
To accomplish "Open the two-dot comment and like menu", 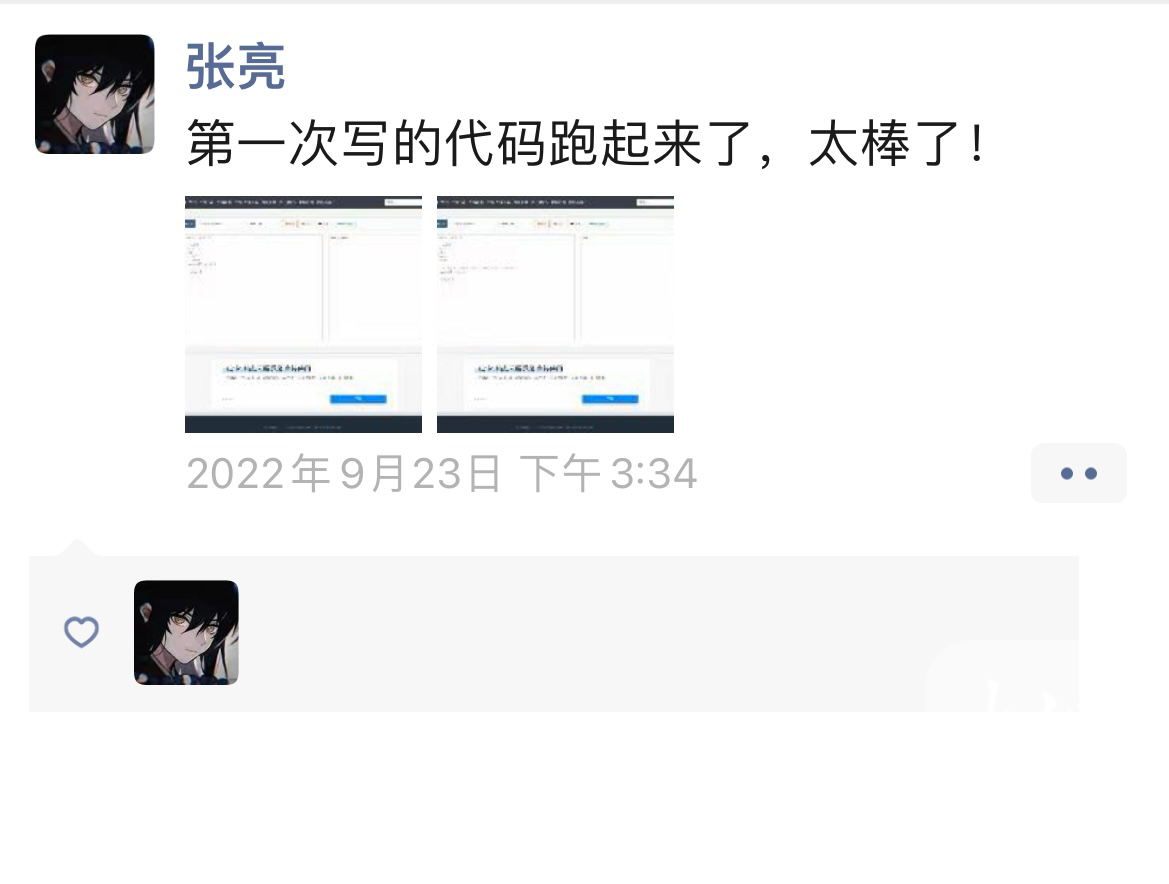I will tap(1078, 473).
